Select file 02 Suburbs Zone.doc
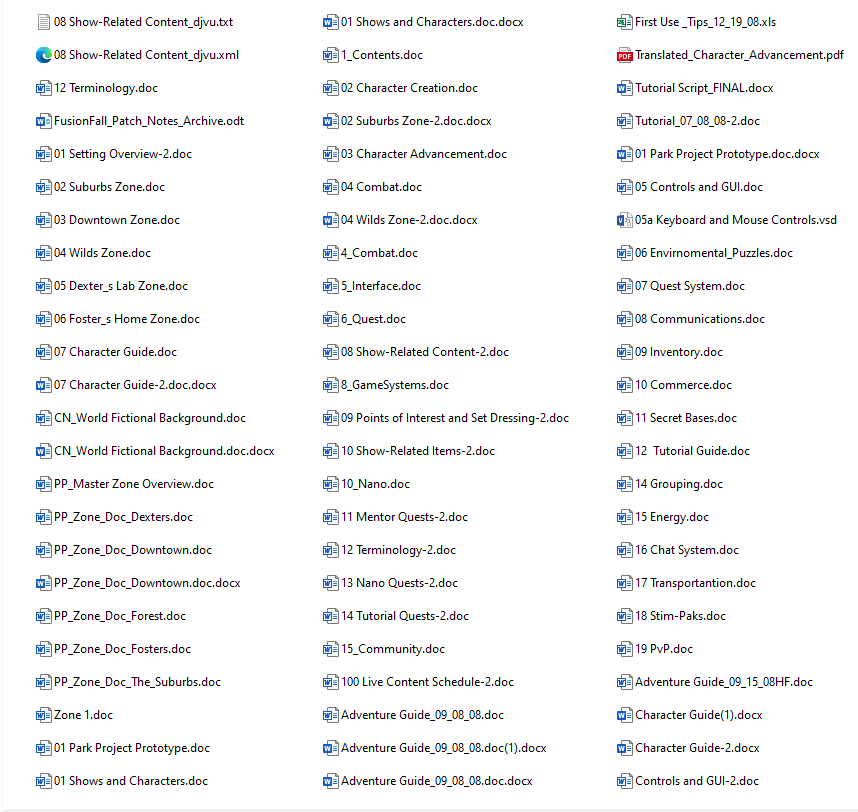The image size is (858, 812). tap(100, 187)
